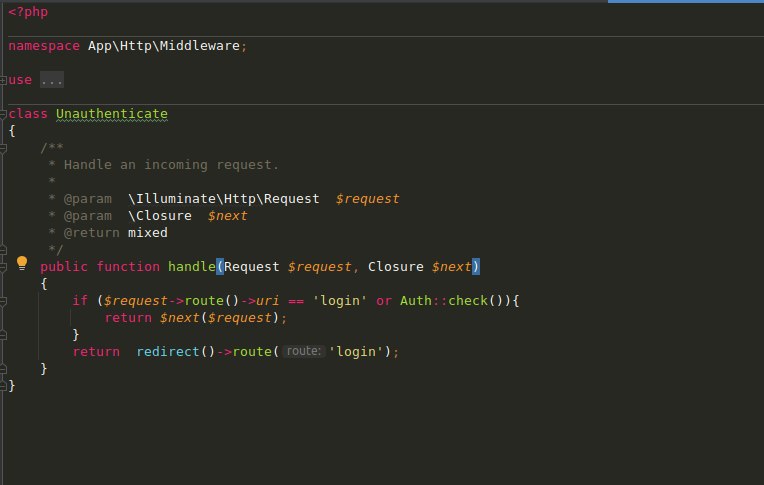Click '$next' in the return statement
This screenshot has width=764, height=485.
(x=180, y=318)
